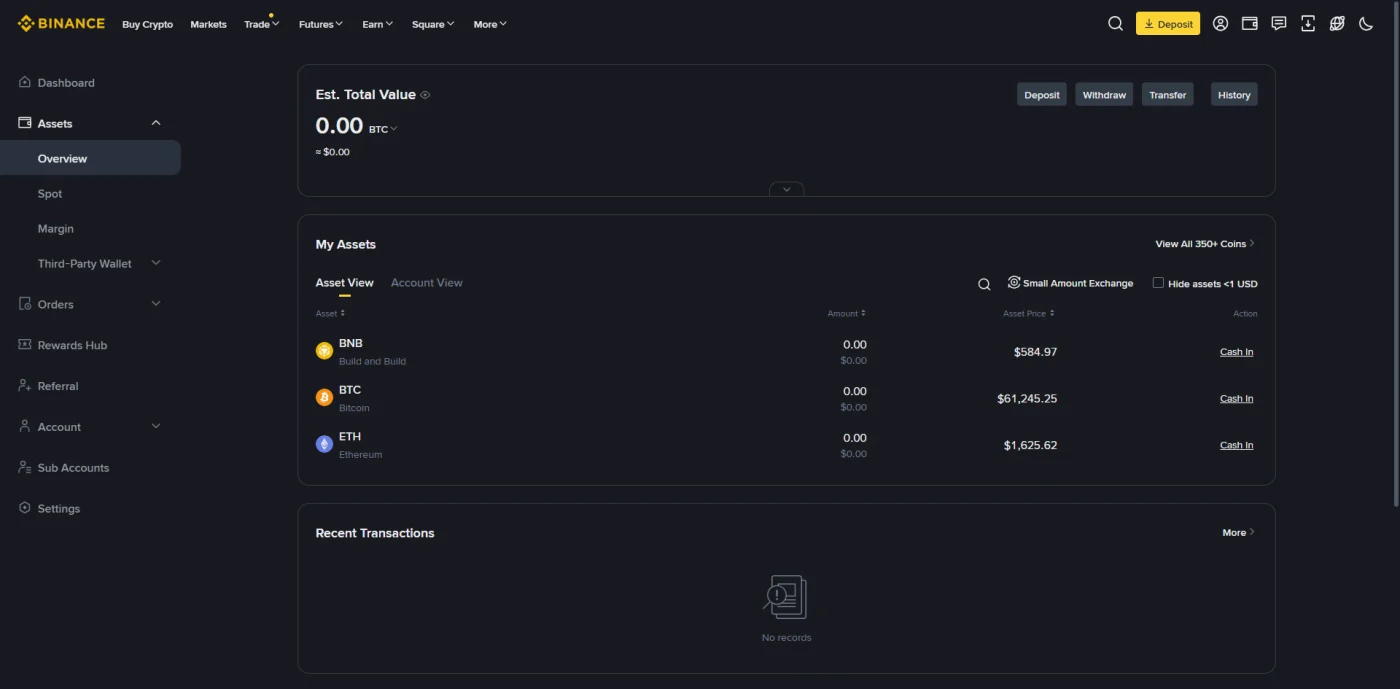Click the BNB price $584.97
1400x689 pixels.
tap(1035, 352)
